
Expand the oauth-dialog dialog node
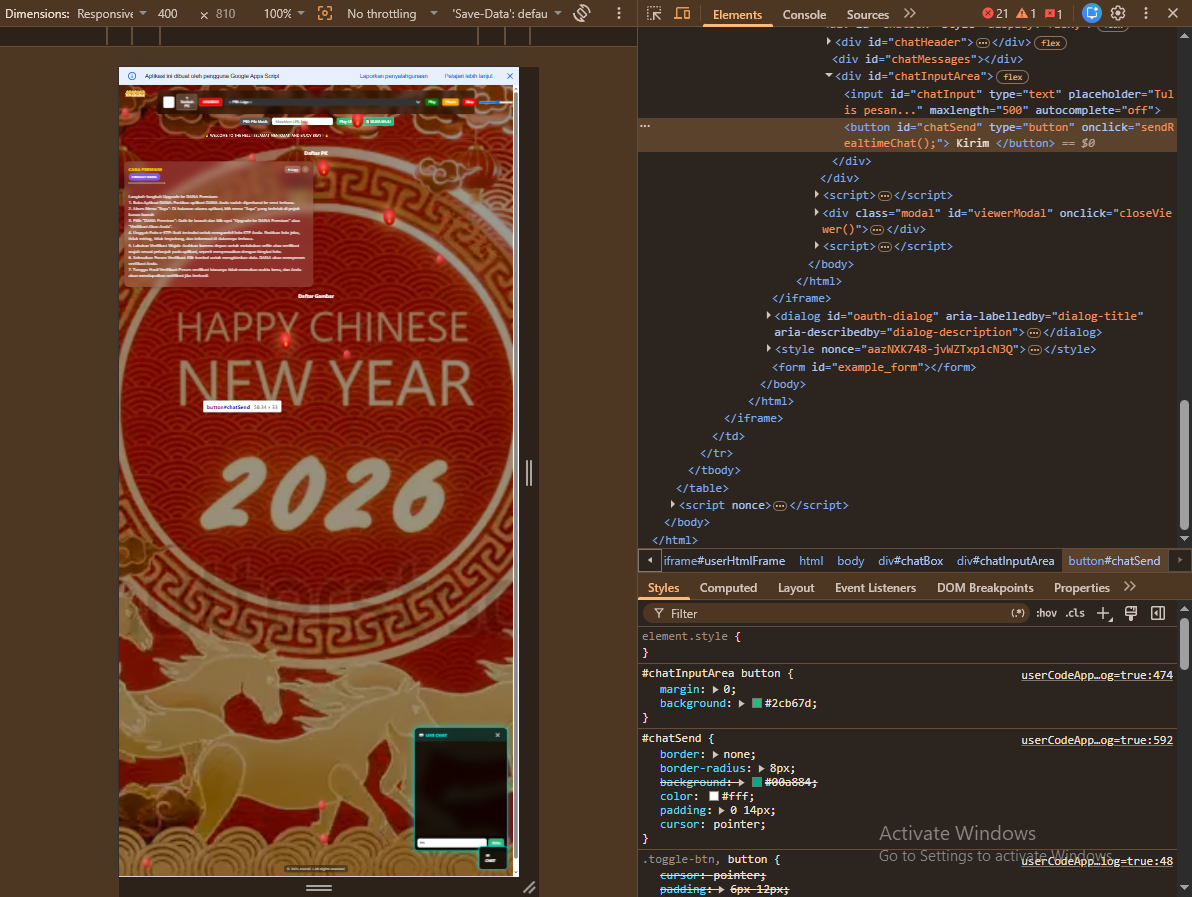click(x=768, y=315)
